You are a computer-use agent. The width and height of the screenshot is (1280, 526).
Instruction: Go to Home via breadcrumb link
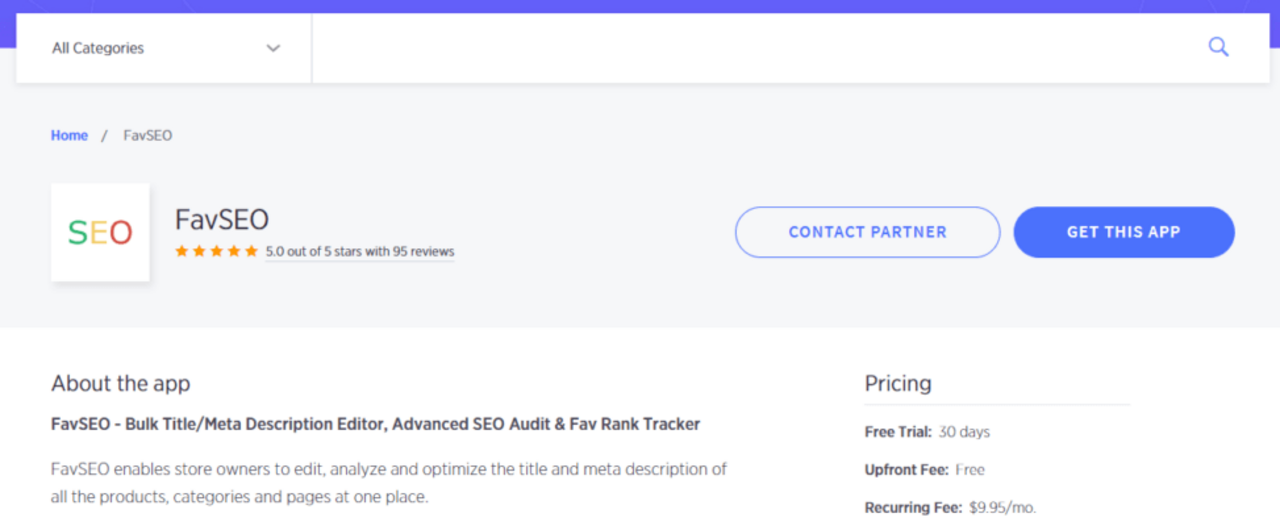[69, 135]
